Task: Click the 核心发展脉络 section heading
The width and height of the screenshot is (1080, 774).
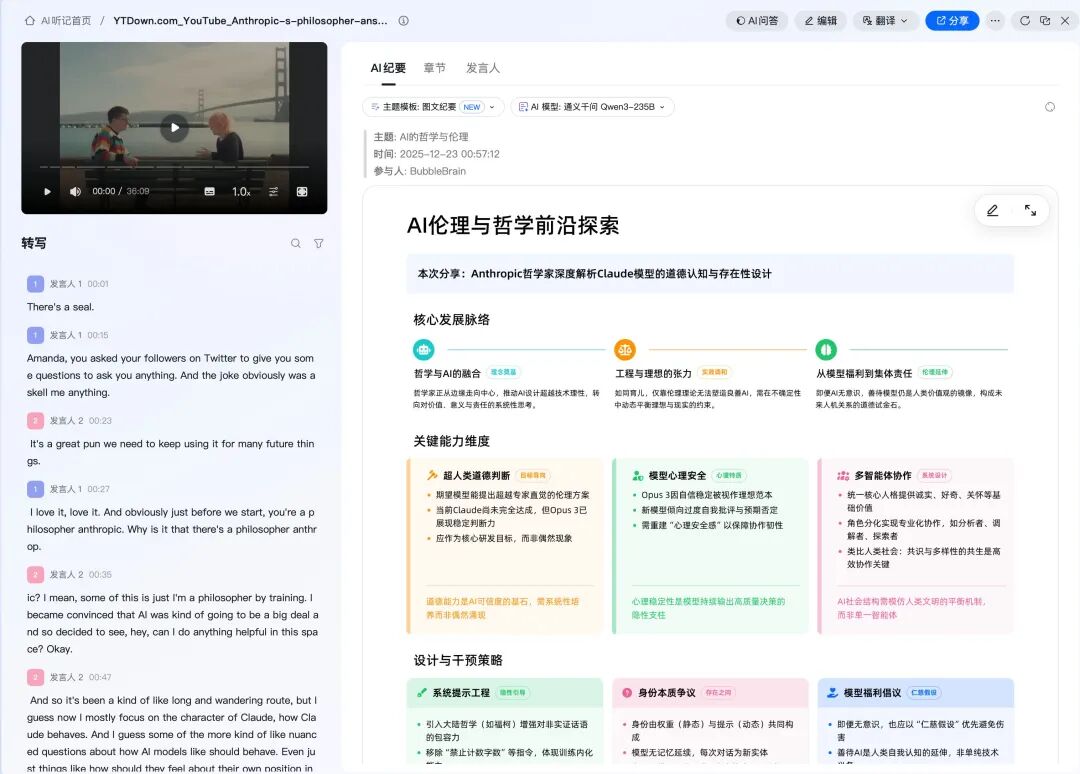Action: (x=452, y=320)
